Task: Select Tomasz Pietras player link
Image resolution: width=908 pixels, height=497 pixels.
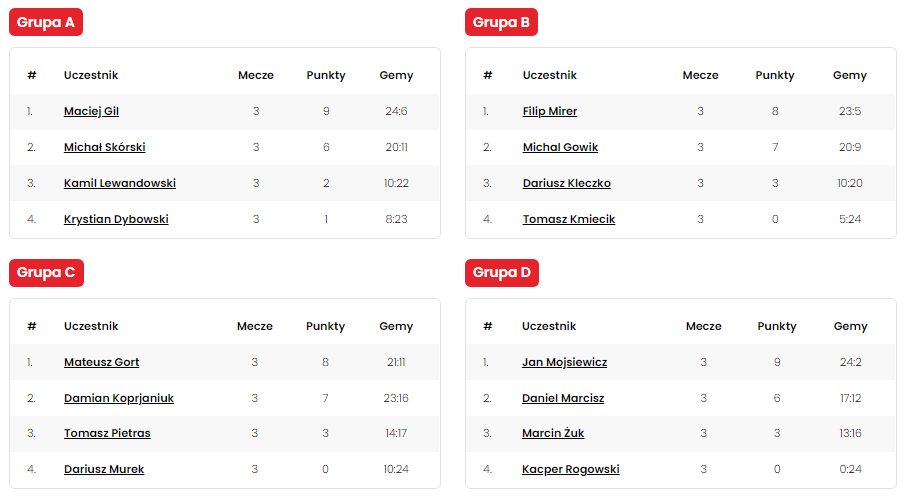Action: point(107,433)
